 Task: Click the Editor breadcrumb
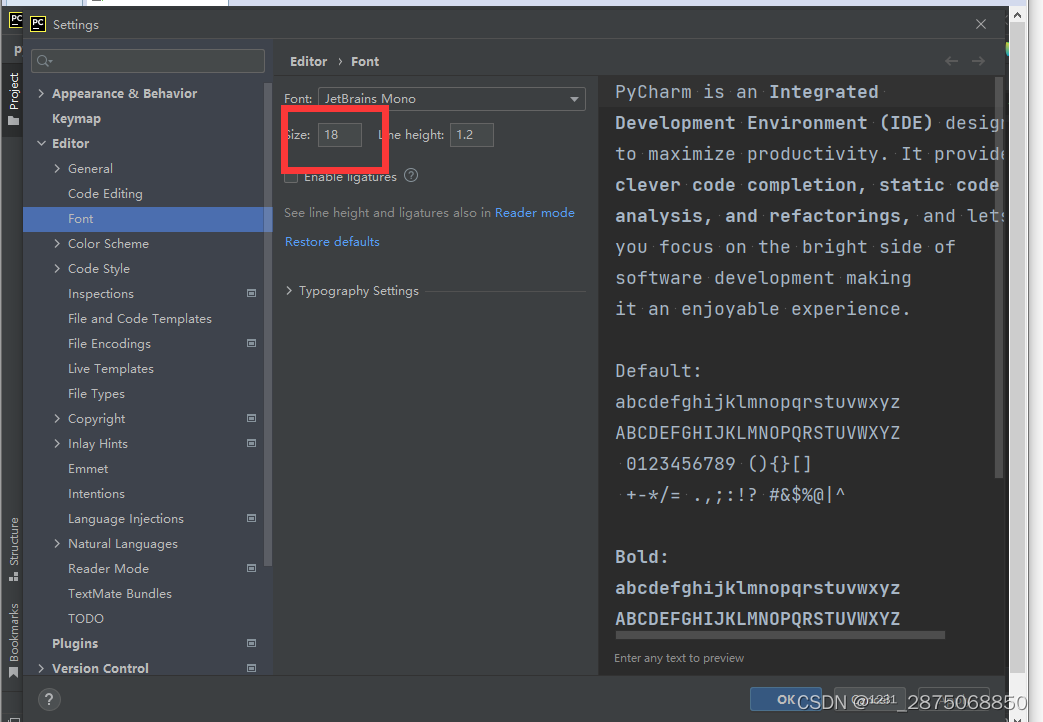click(309, 61)
